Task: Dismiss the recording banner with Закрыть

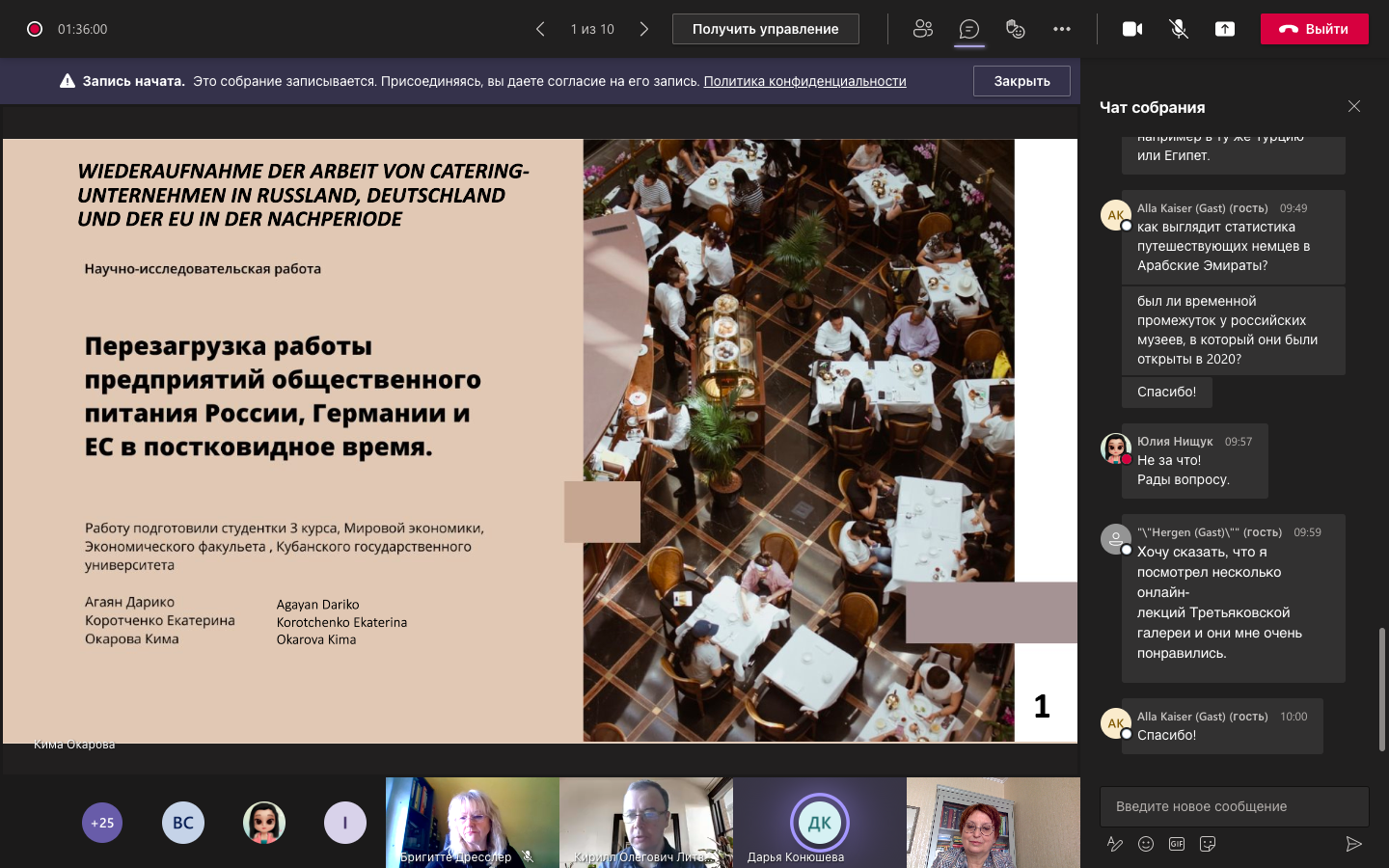Action: point(1021,81)
